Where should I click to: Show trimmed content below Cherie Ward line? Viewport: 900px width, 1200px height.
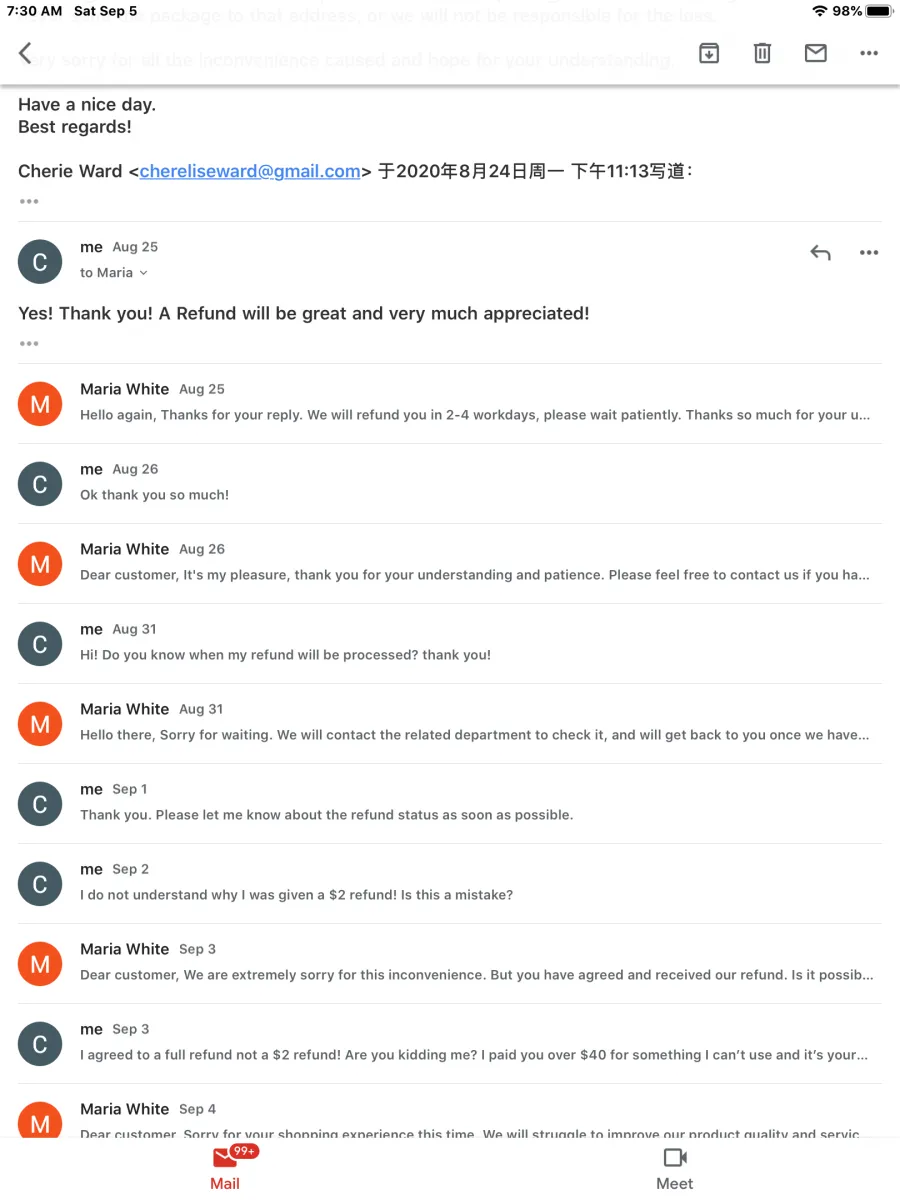29,201
